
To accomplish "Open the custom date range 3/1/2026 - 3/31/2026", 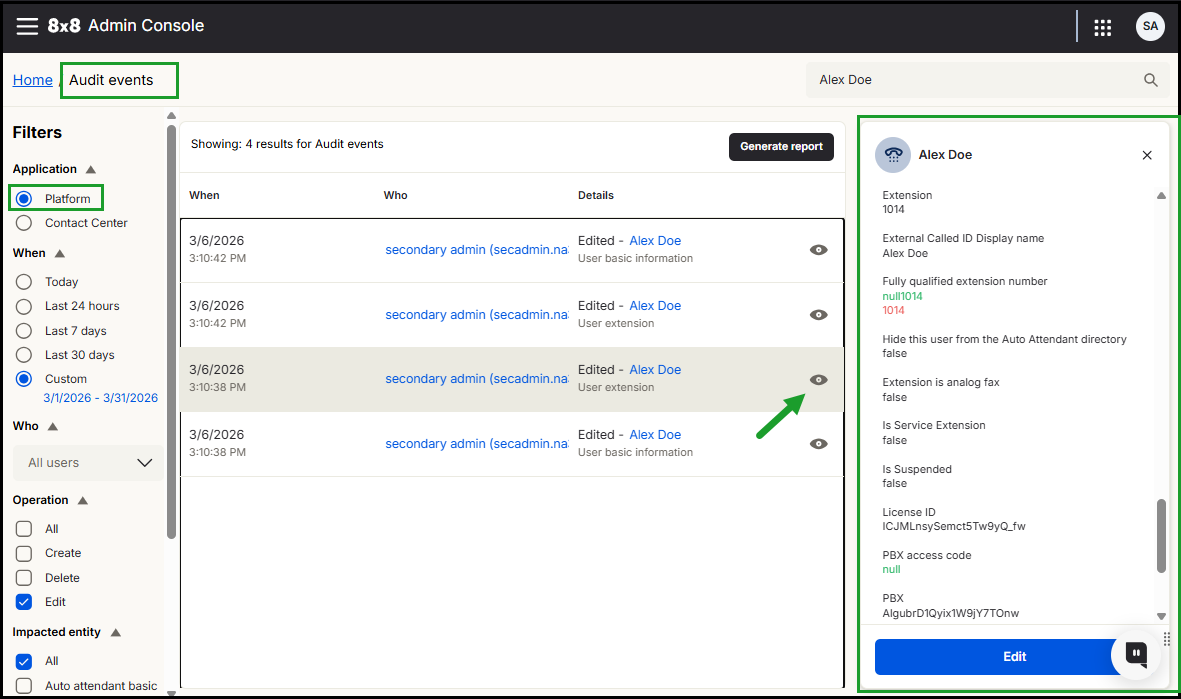I will tap(100, 398).
